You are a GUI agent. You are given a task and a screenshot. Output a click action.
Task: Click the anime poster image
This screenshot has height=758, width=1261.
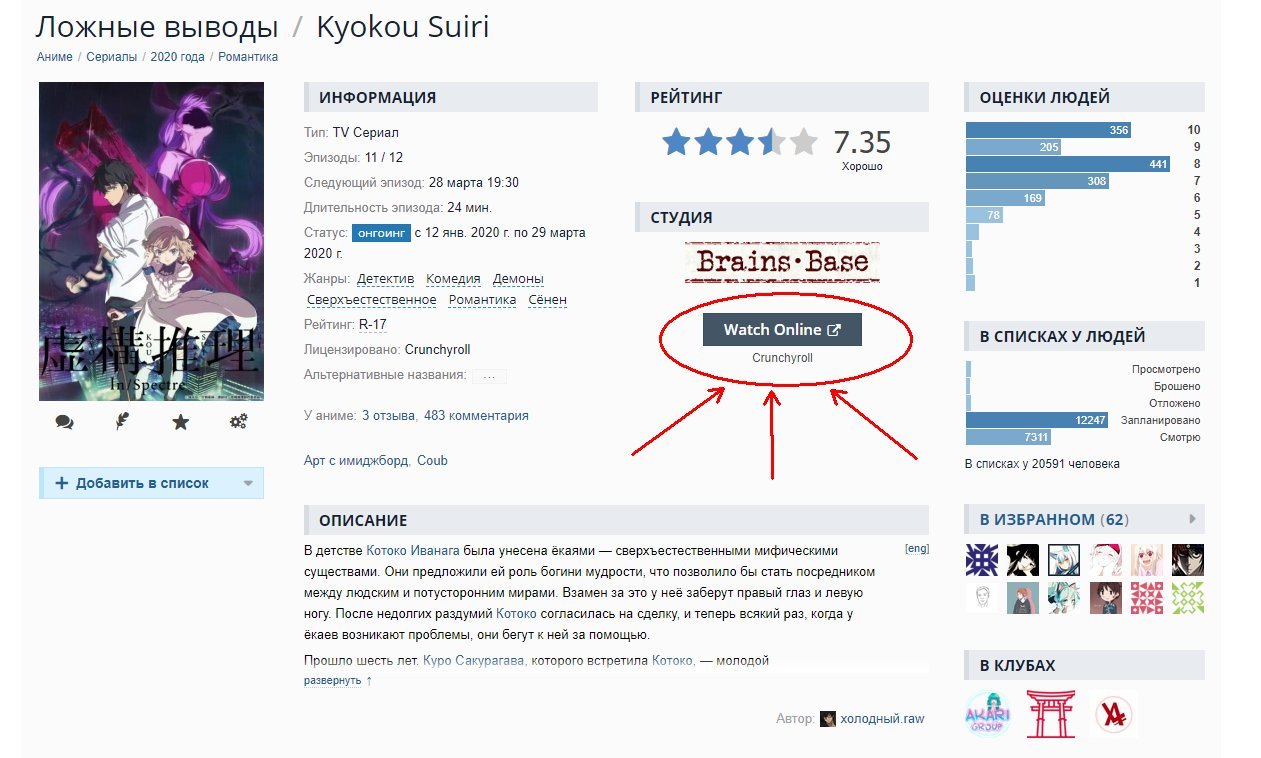[x=151, y=241]
